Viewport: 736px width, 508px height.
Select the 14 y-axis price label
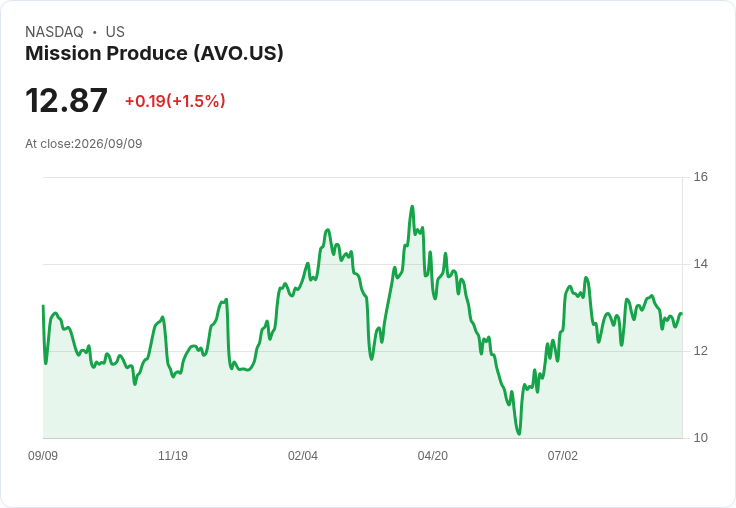pyautogui.click(x=701, y=264)
